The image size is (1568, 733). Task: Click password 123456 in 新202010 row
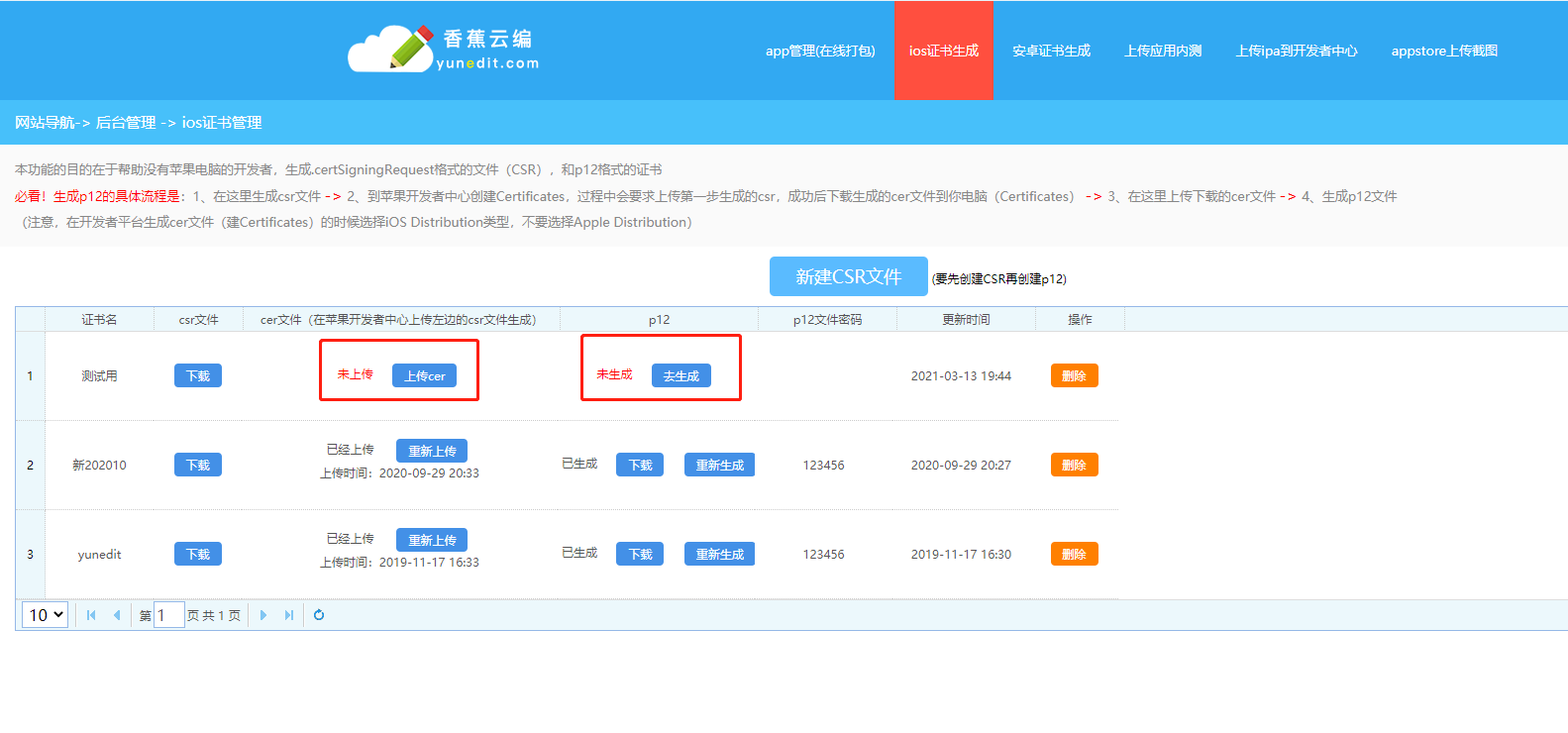tap(823, 465)
